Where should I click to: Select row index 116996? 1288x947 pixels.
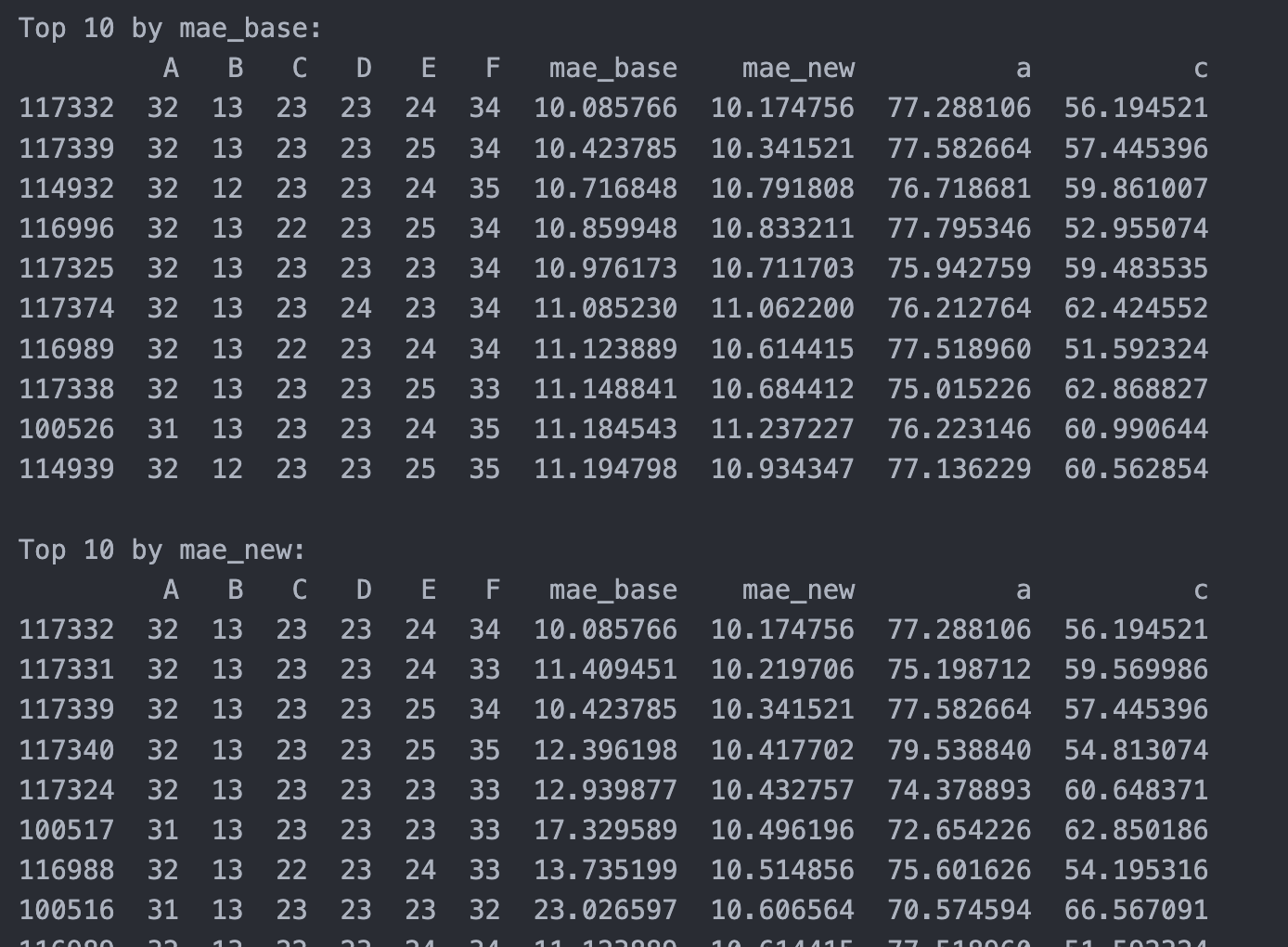[x=66, y=228]
